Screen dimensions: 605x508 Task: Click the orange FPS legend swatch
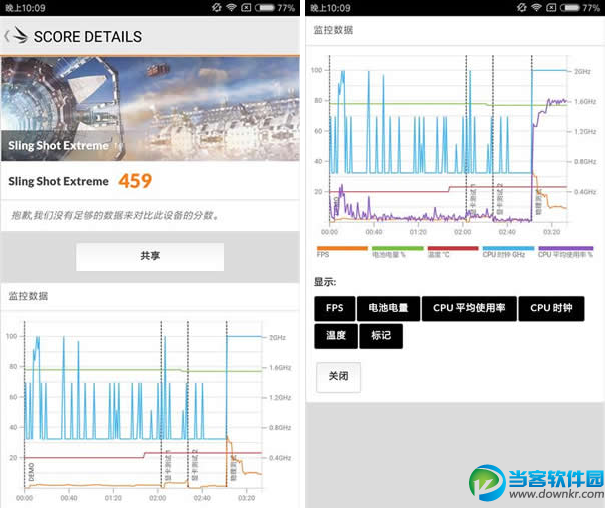(x=342, y=248)
